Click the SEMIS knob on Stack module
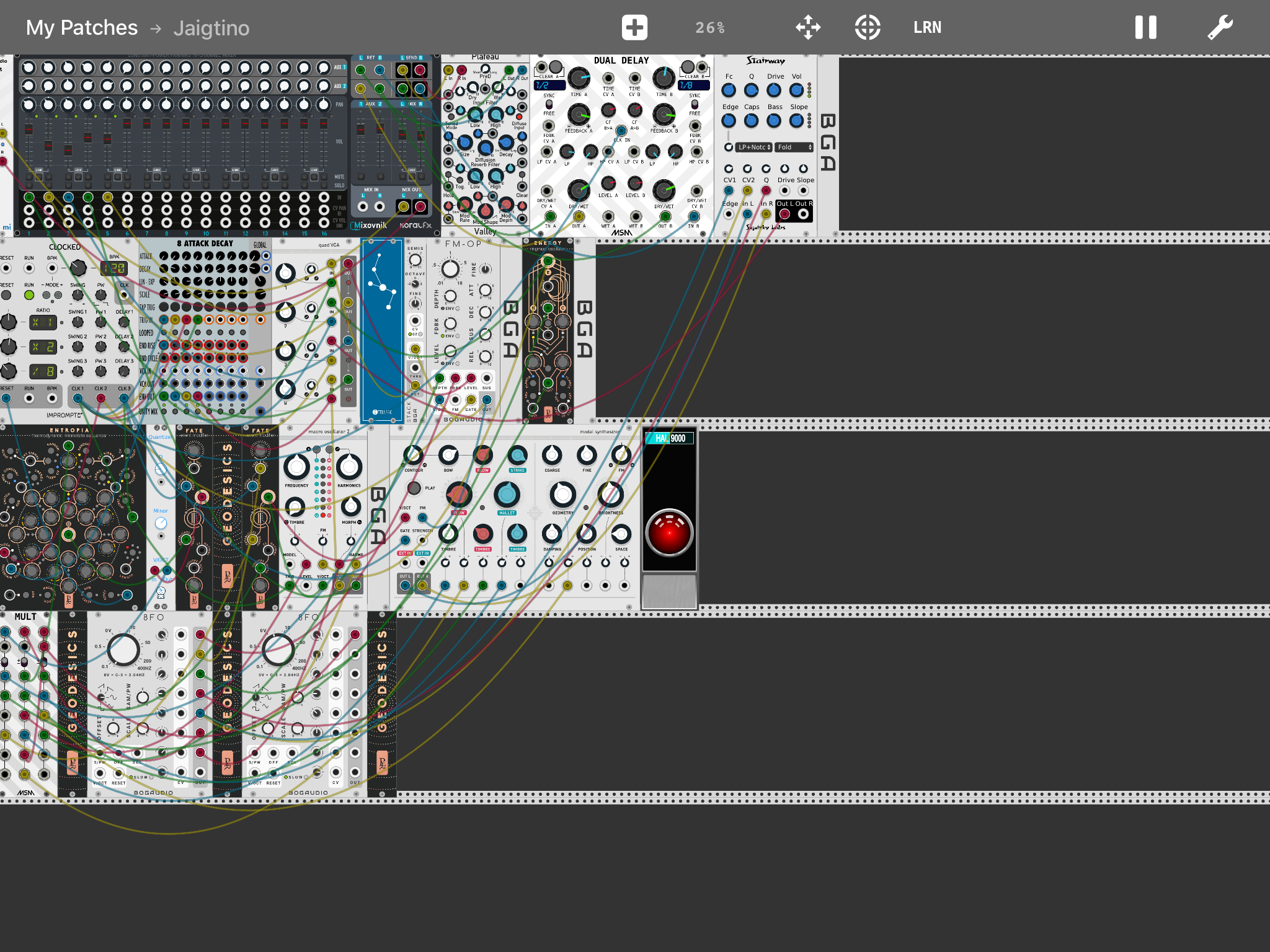 [415, 260]
